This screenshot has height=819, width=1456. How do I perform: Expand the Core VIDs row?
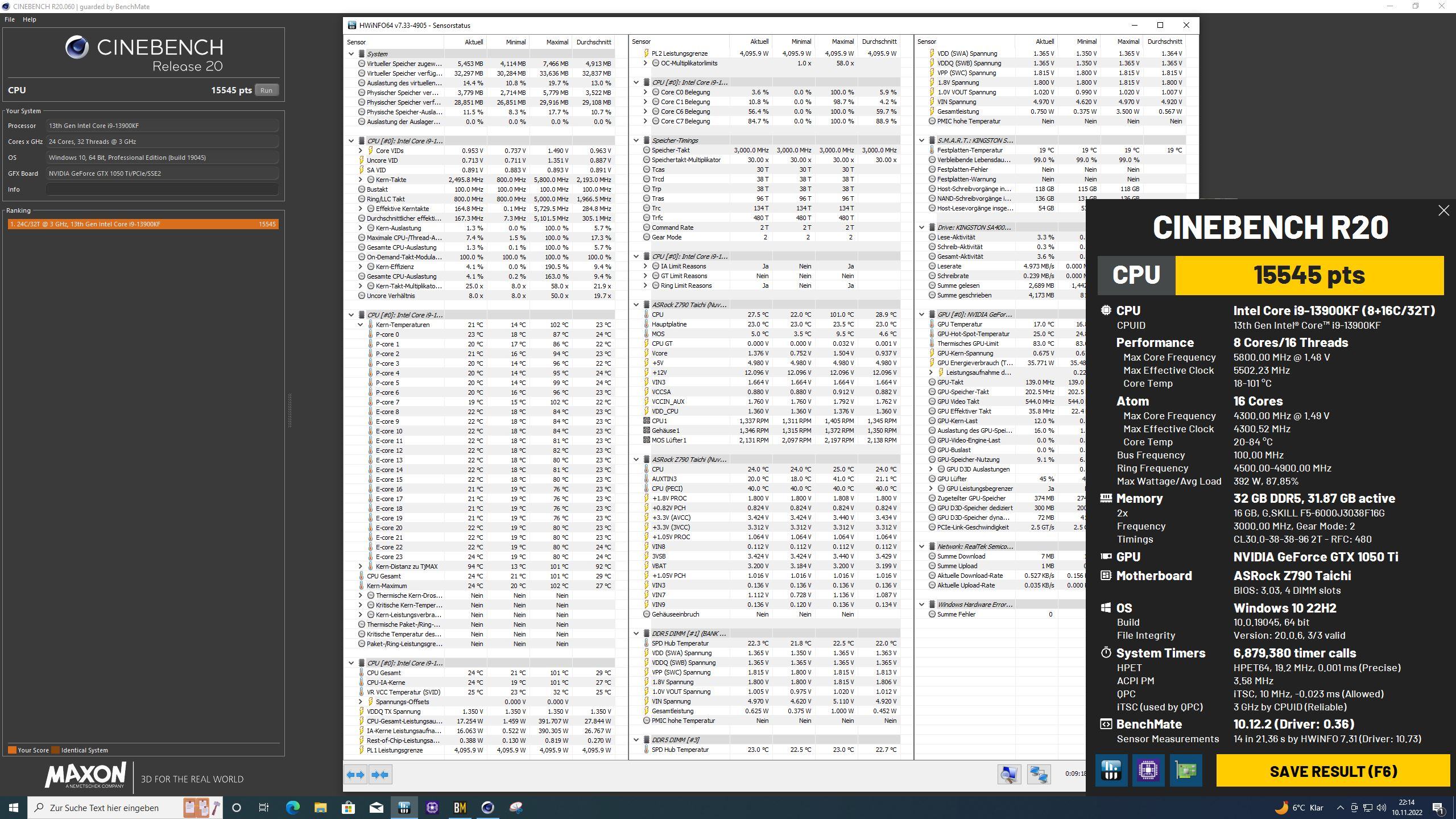click(361, 151)
